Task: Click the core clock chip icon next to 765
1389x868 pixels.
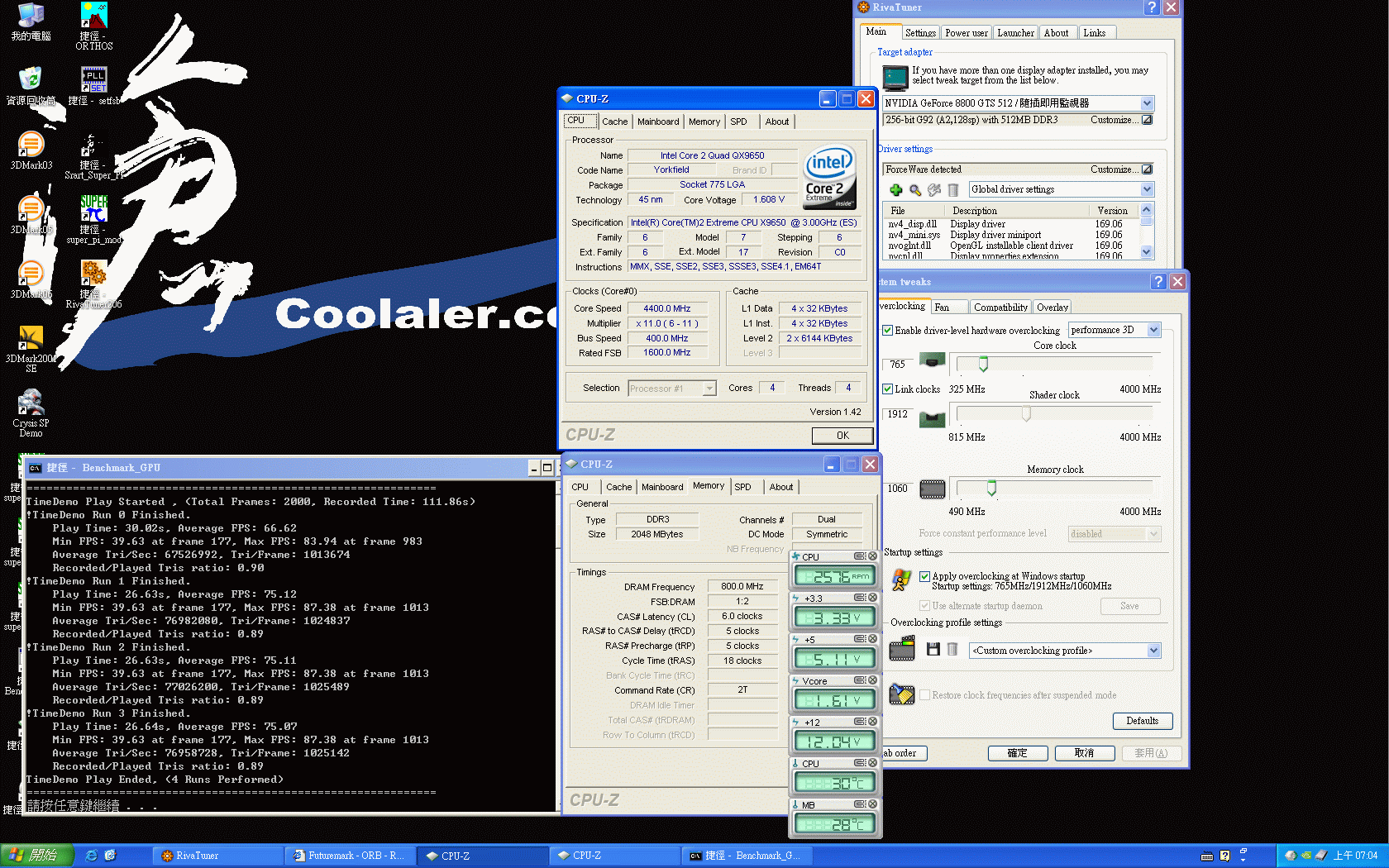Action: pos(933,361)
